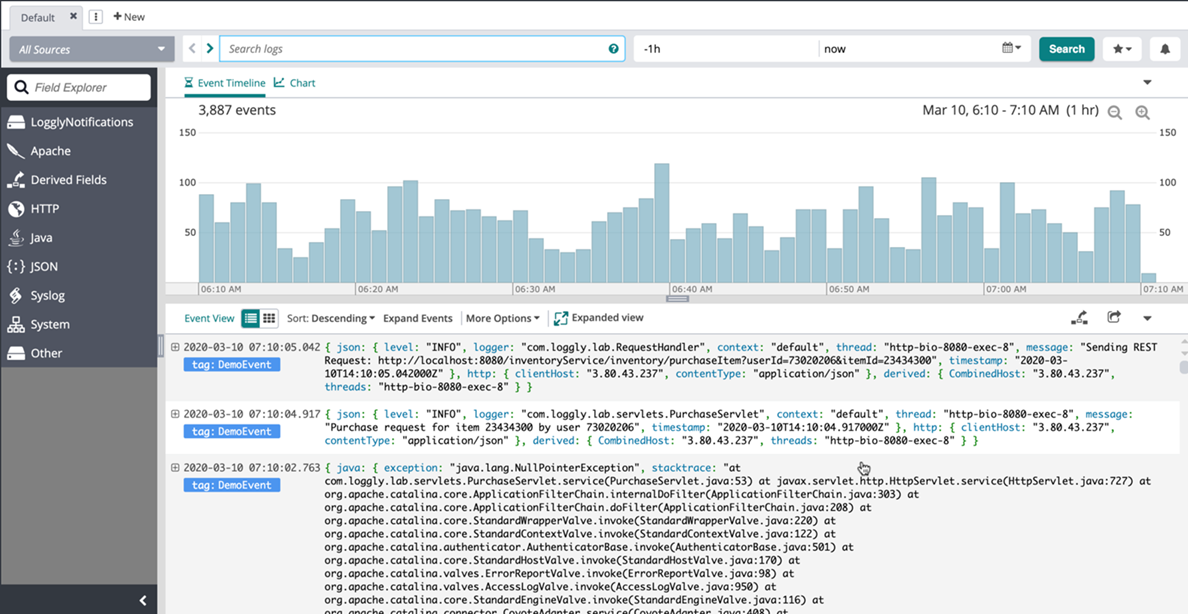Viewport: 1188px width, 614px height.
Task: Click the Expand Events link
Action: click(417, 318)
